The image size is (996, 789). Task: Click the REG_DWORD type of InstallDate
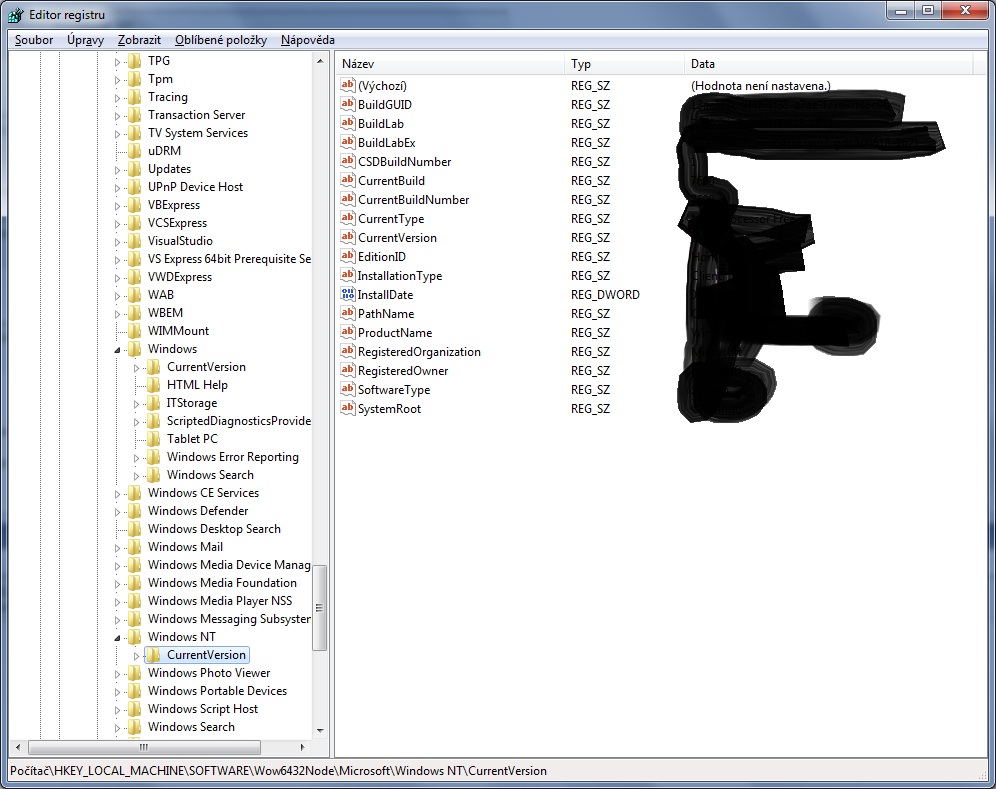(605, 295)
